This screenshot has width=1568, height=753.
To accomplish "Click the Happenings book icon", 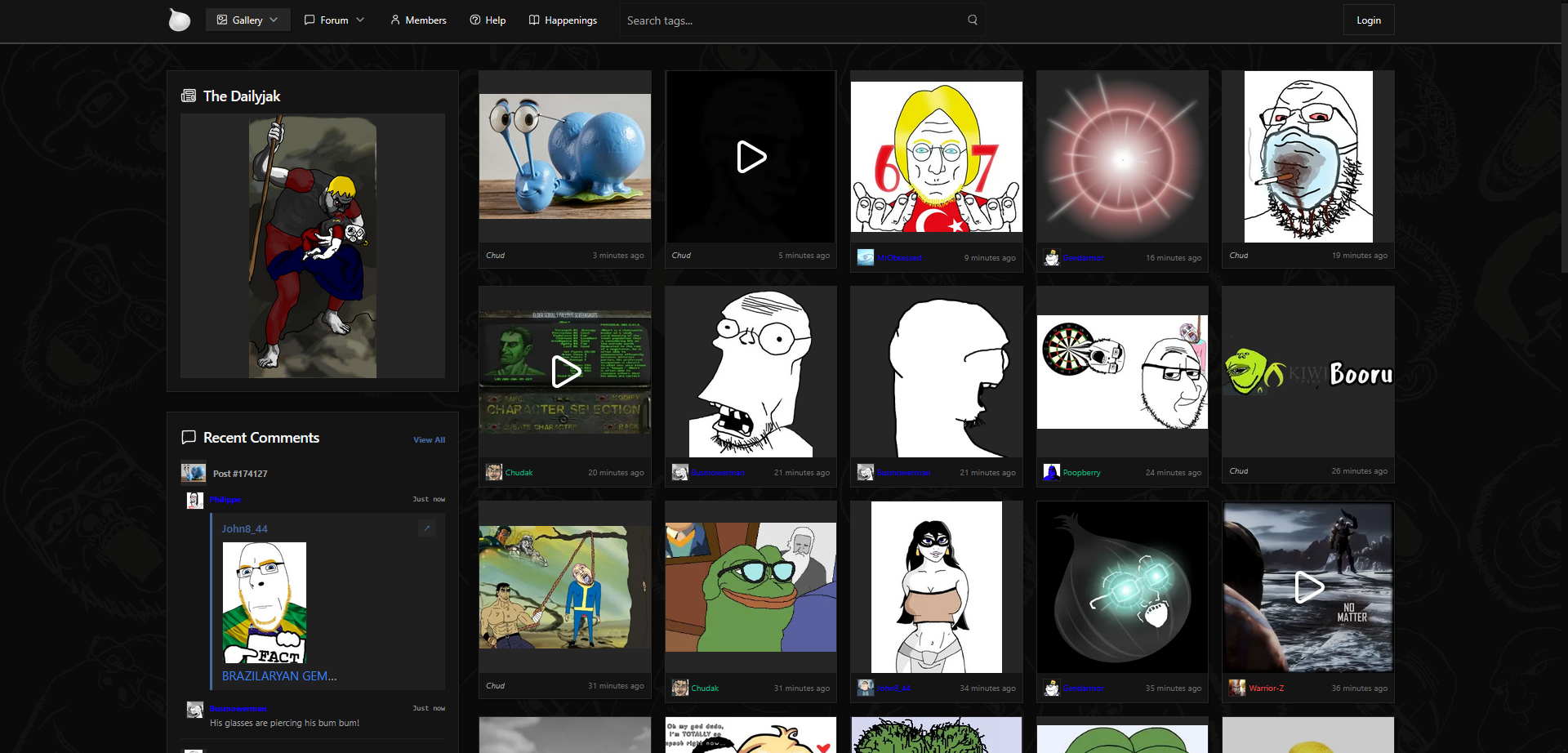I will [534, 20].
